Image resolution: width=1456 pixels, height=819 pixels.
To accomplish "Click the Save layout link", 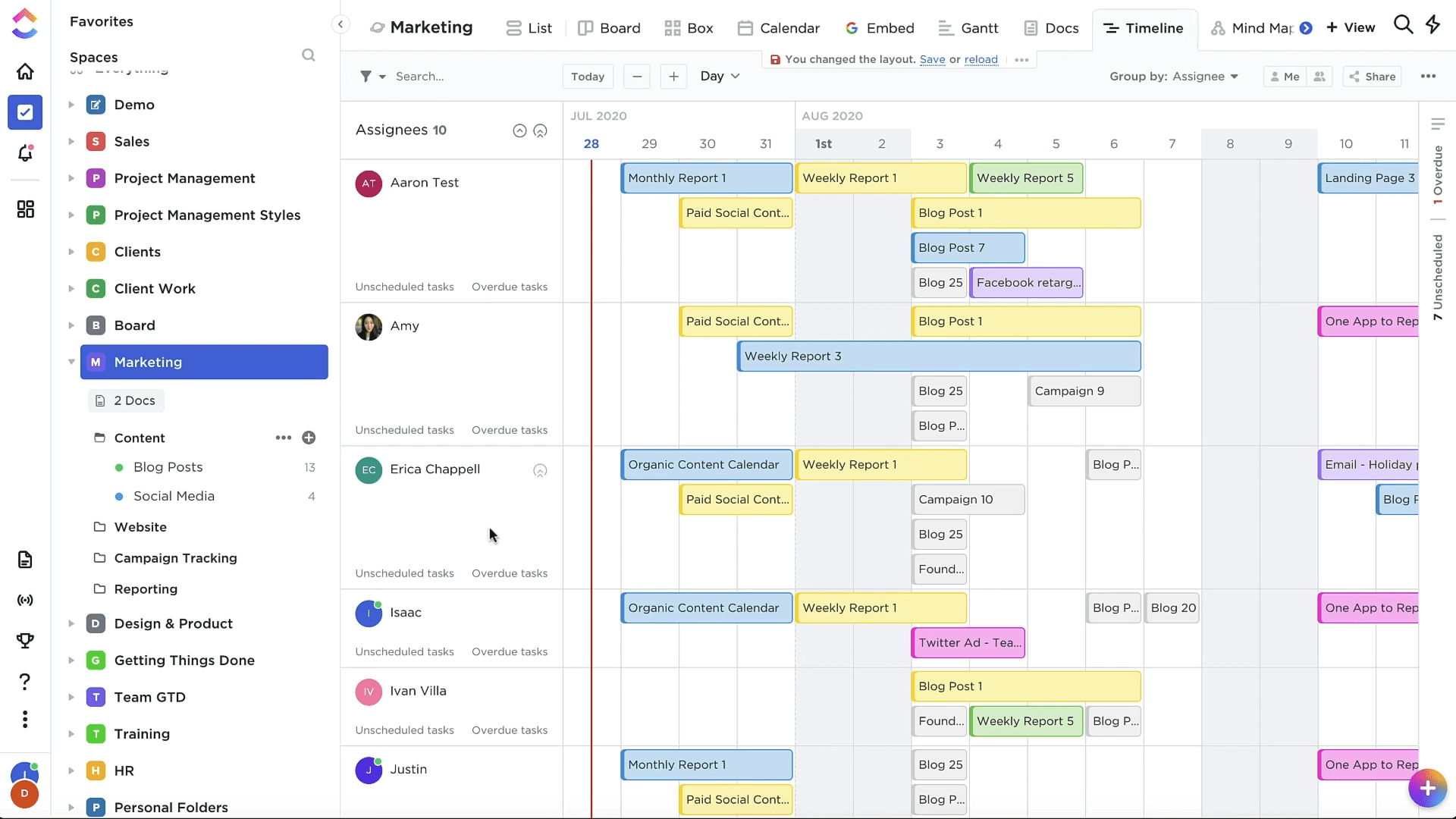I will click(932, 60).
